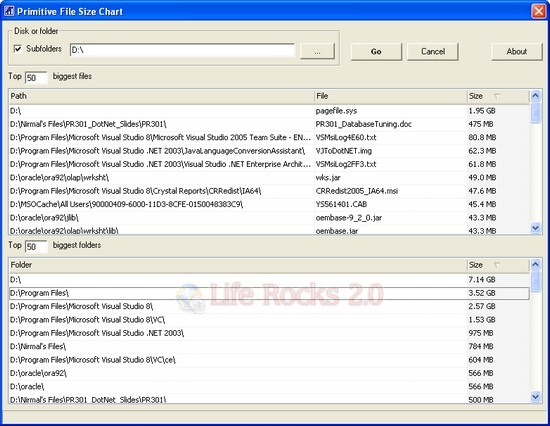
Task: Sort files list by File column header
Action: pyautogui.click(x=390, y=96)
